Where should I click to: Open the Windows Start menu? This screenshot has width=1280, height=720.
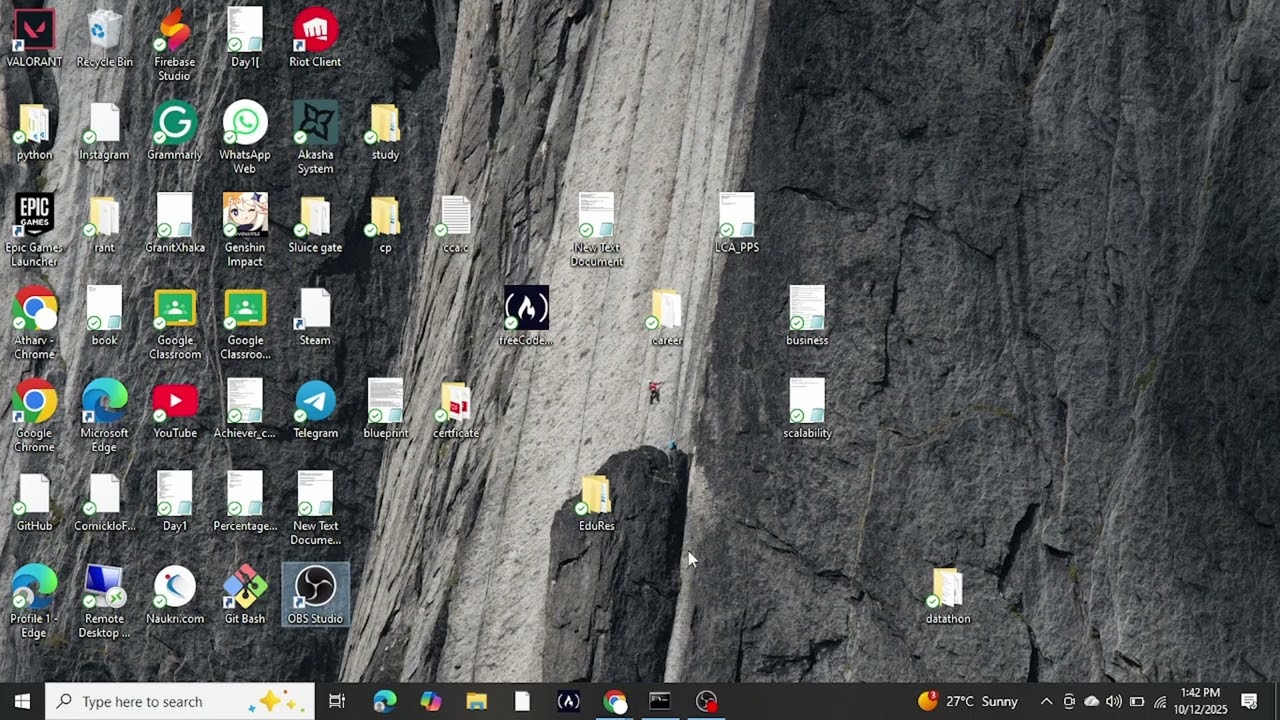(x=22, y=701)
